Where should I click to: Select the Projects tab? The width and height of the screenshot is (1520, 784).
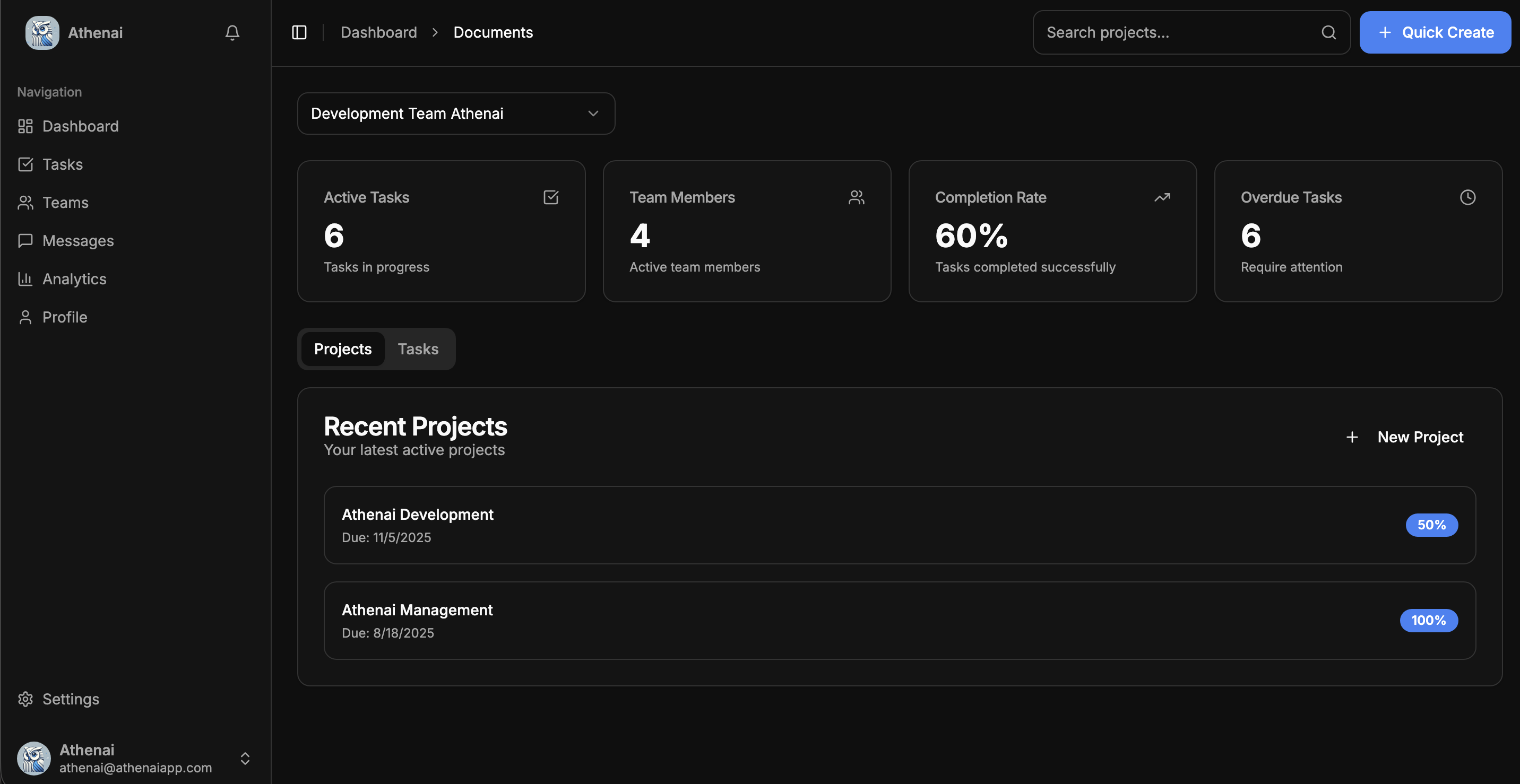[x=343, y=349]
